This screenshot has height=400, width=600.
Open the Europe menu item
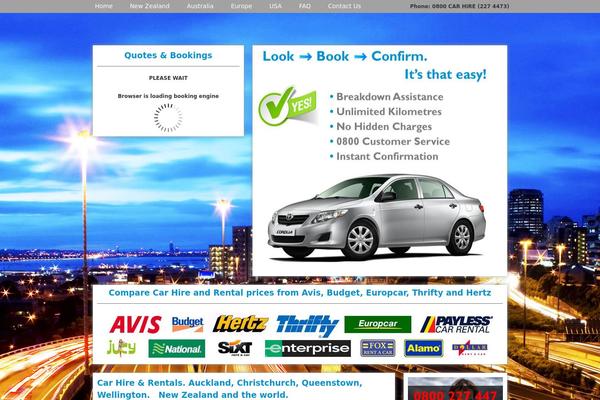point(241,6)
